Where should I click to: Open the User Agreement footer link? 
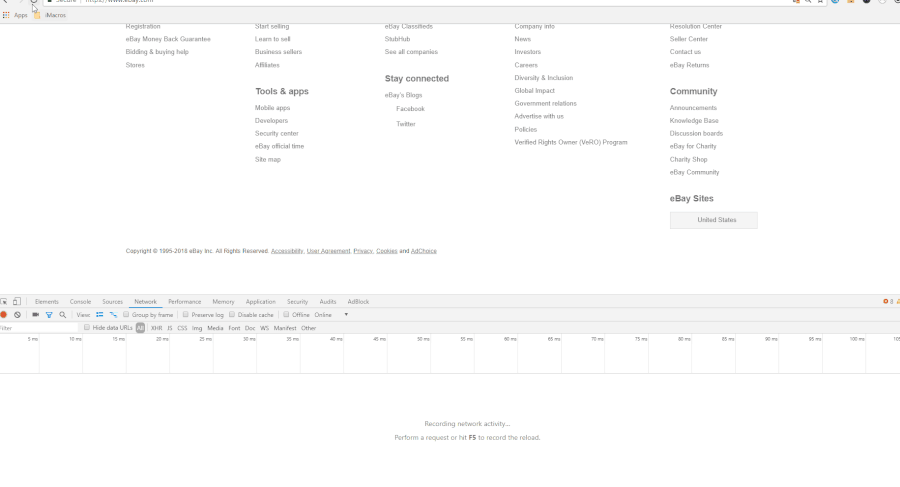tap(328, 251)
